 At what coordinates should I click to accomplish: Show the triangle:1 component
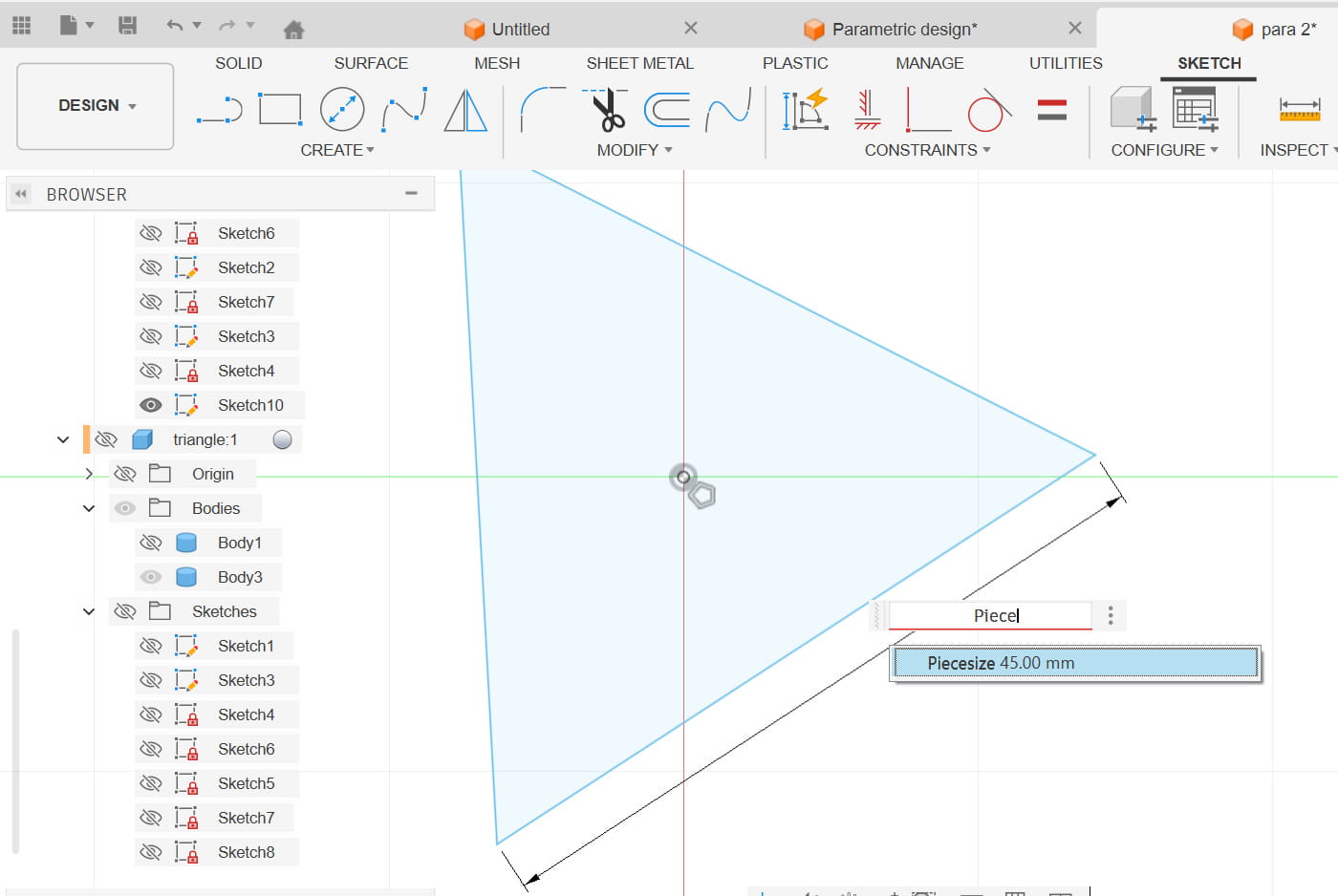click(x=106, y=439)
